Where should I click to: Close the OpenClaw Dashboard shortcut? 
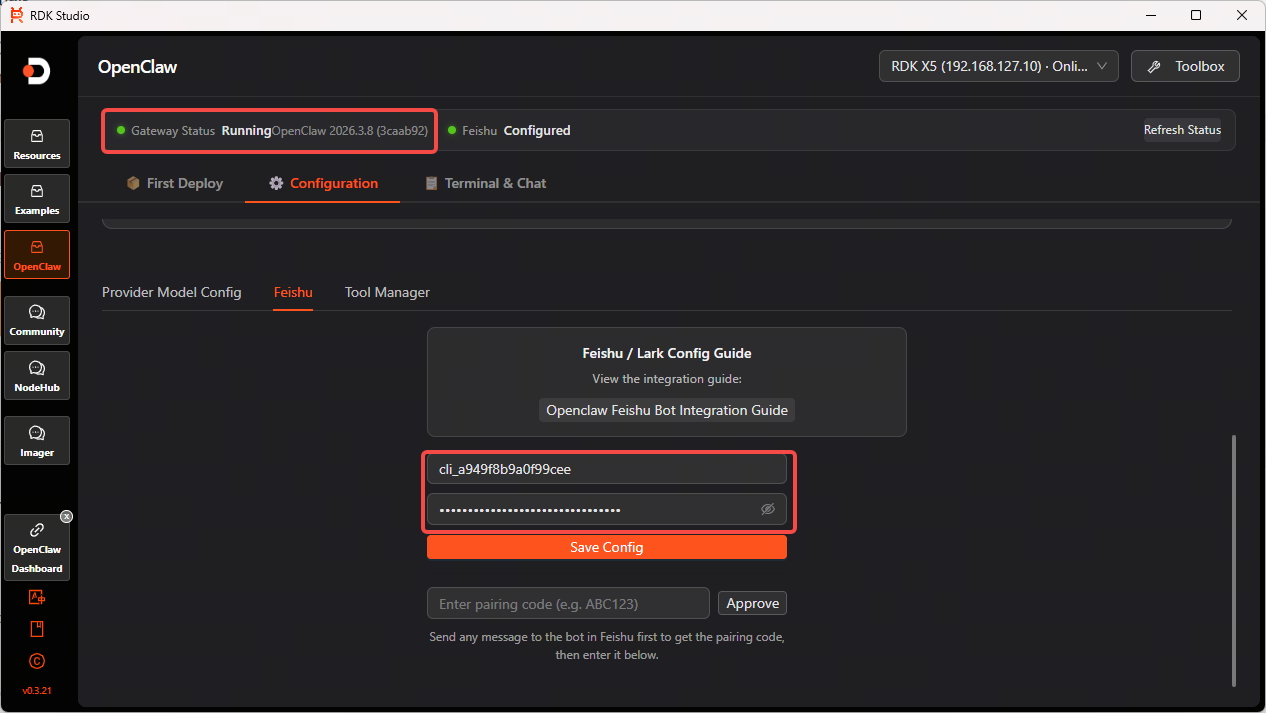66,517
